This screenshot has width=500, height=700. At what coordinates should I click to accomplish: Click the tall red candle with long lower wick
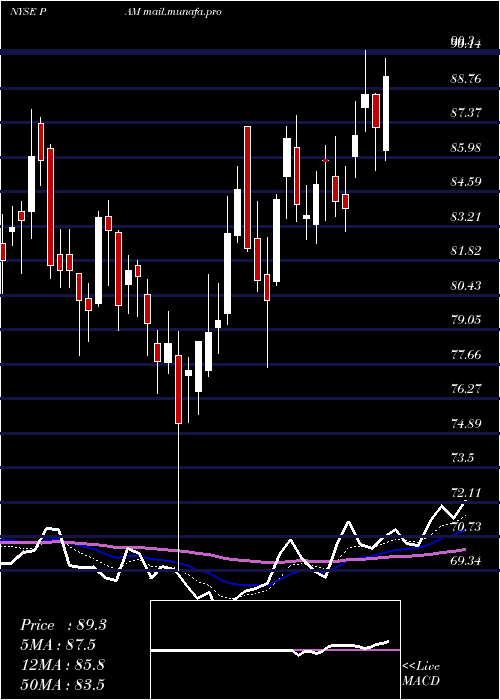pyautogui.click(x=179, y=389)
